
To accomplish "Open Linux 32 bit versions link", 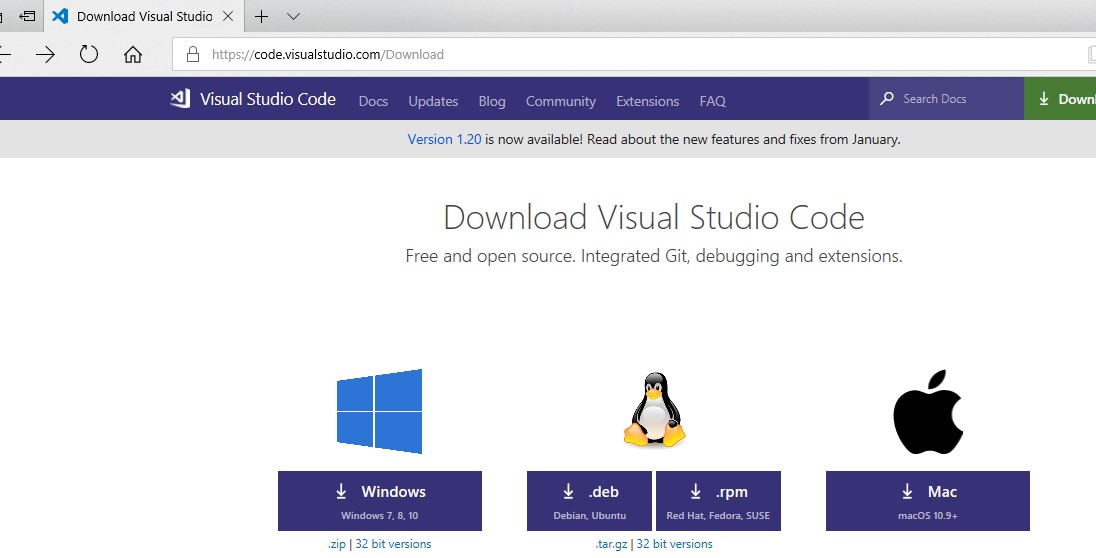I will point(675,544).
